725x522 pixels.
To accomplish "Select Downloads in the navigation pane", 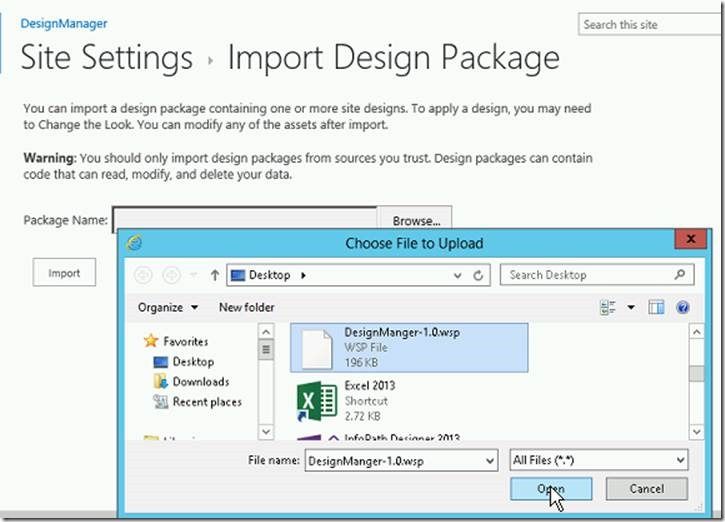I will pyautogui.click(x=201, y=381).
